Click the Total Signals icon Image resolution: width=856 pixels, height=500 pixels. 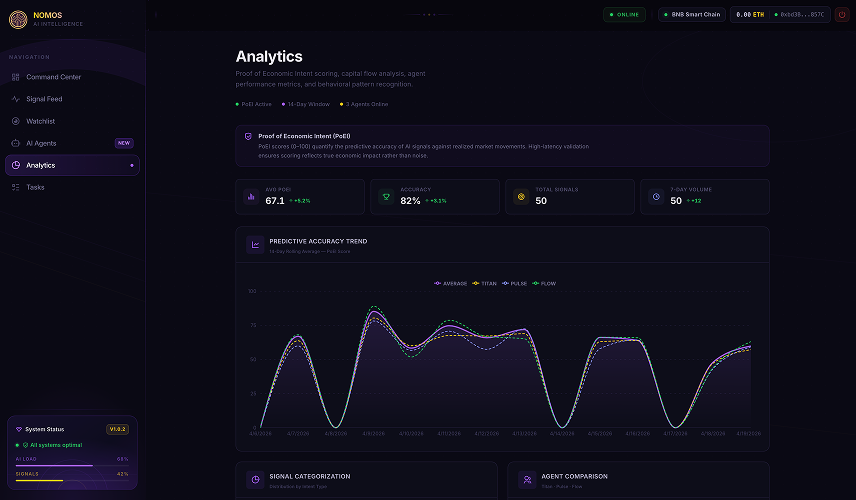pos(520,197)
